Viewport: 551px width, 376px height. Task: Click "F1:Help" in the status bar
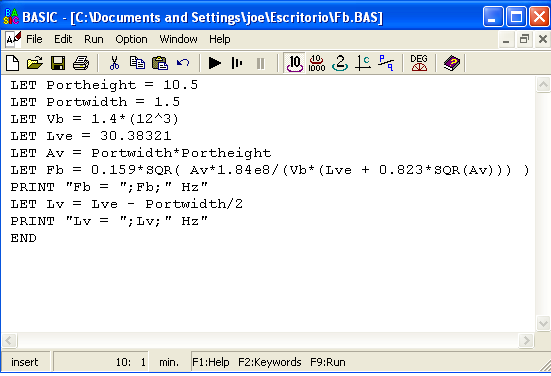tap(211, 362)
